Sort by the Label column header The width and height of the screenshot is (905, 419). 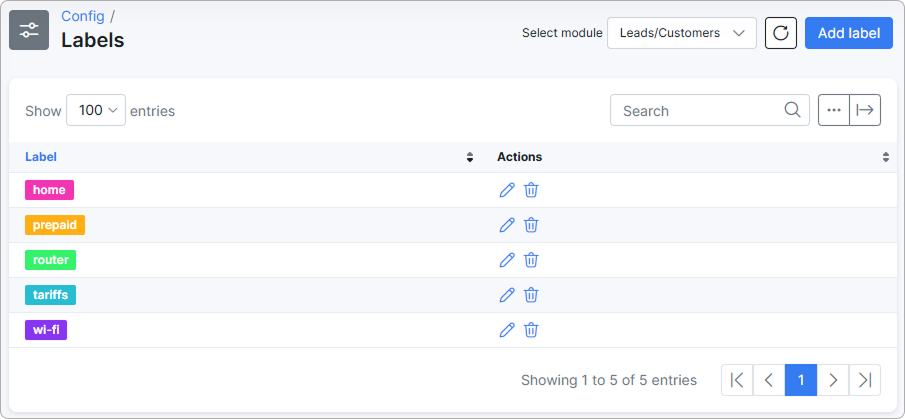[x=41, y=157]
